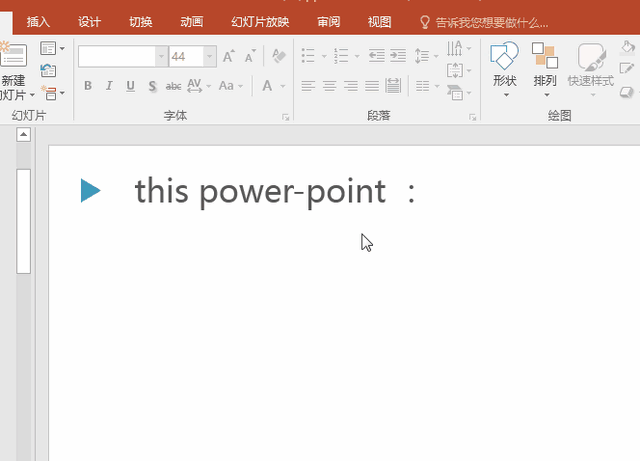Open font color A dropdown
Viewport: 640px width, 461px height.
(x=283, y=86)
